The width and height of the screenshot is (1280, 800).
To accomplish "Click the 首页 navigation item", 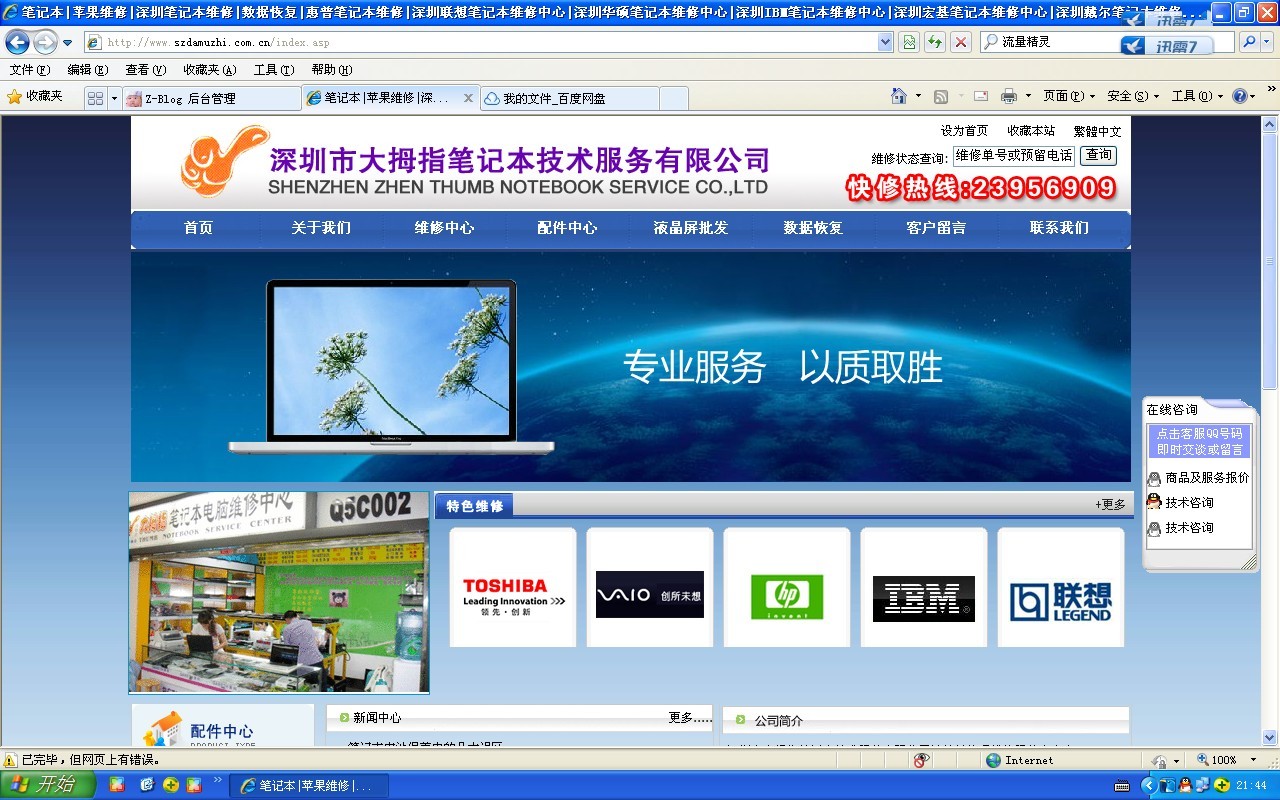I will coord(198,228).
